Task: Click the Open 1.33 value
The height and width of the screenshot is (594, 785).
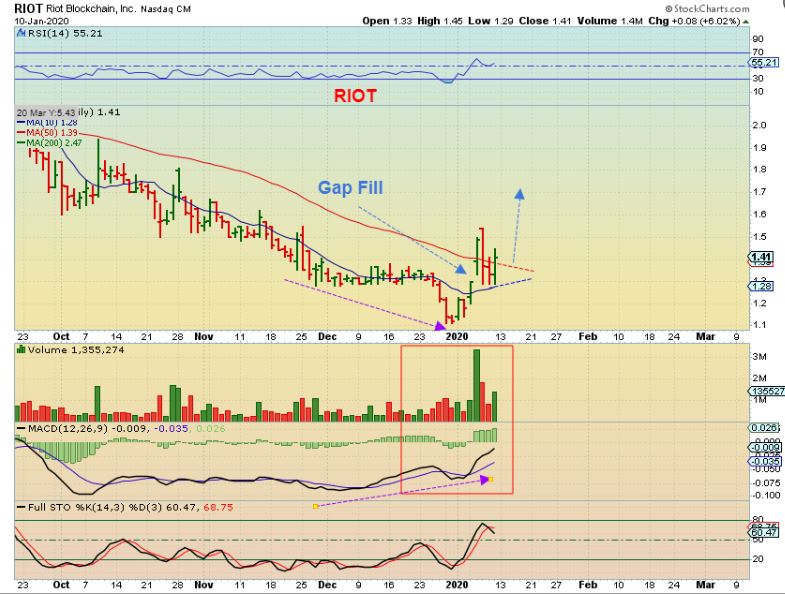Action: pos(387,21)
